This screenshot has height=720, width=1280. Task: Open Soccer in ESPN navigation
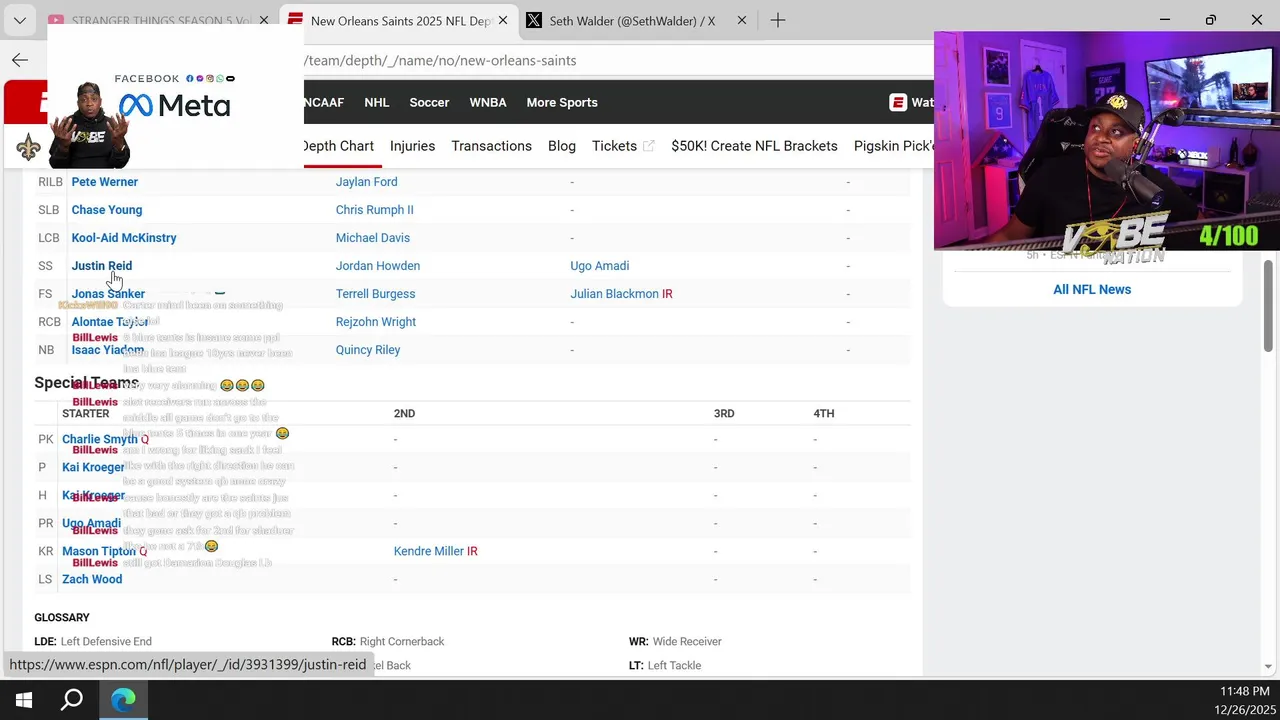coord(429,102)
